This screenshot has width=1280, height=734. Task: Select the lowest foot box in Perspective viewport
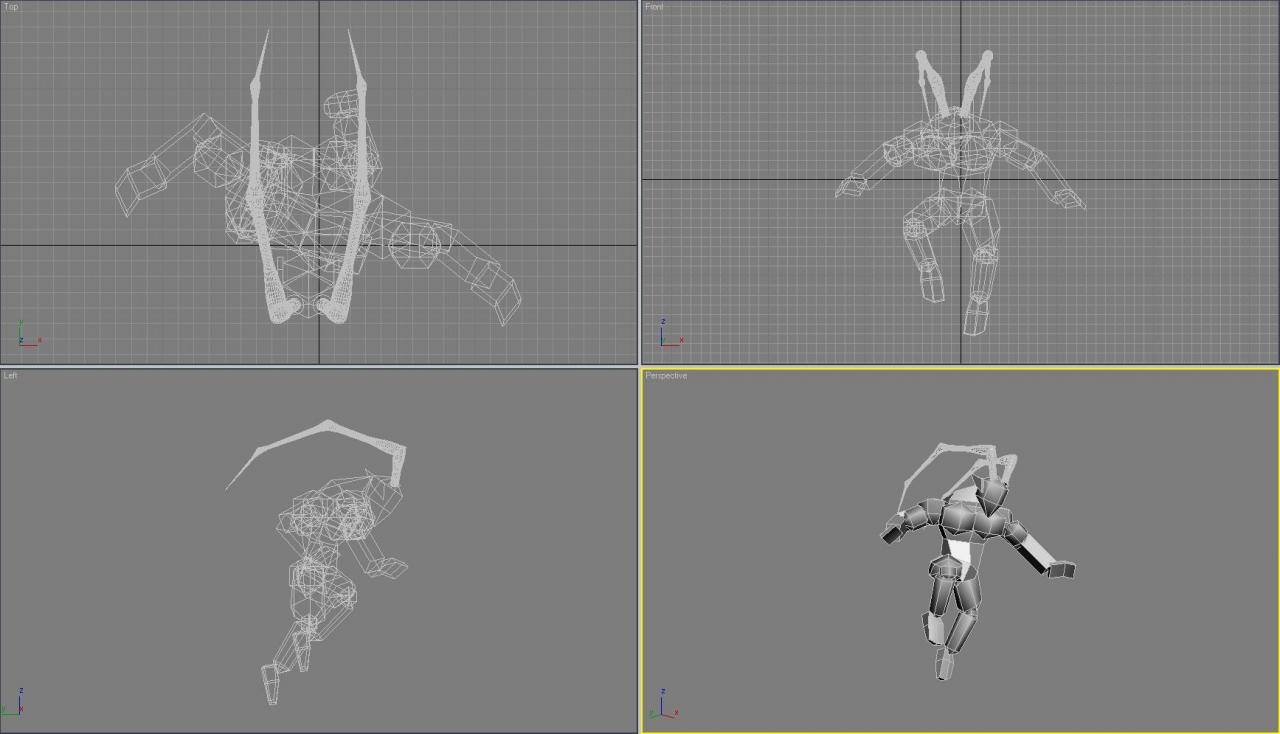tap(944, 664)
